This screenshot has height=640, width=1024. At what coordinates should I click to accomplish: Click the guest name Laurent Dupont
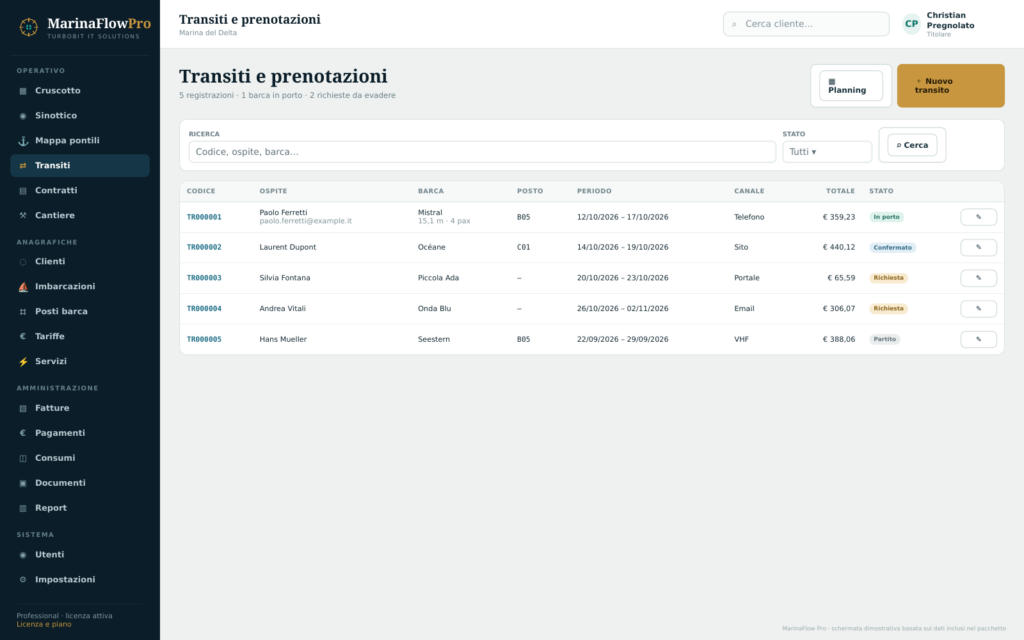pyautogui.click(x=287, y=248)
